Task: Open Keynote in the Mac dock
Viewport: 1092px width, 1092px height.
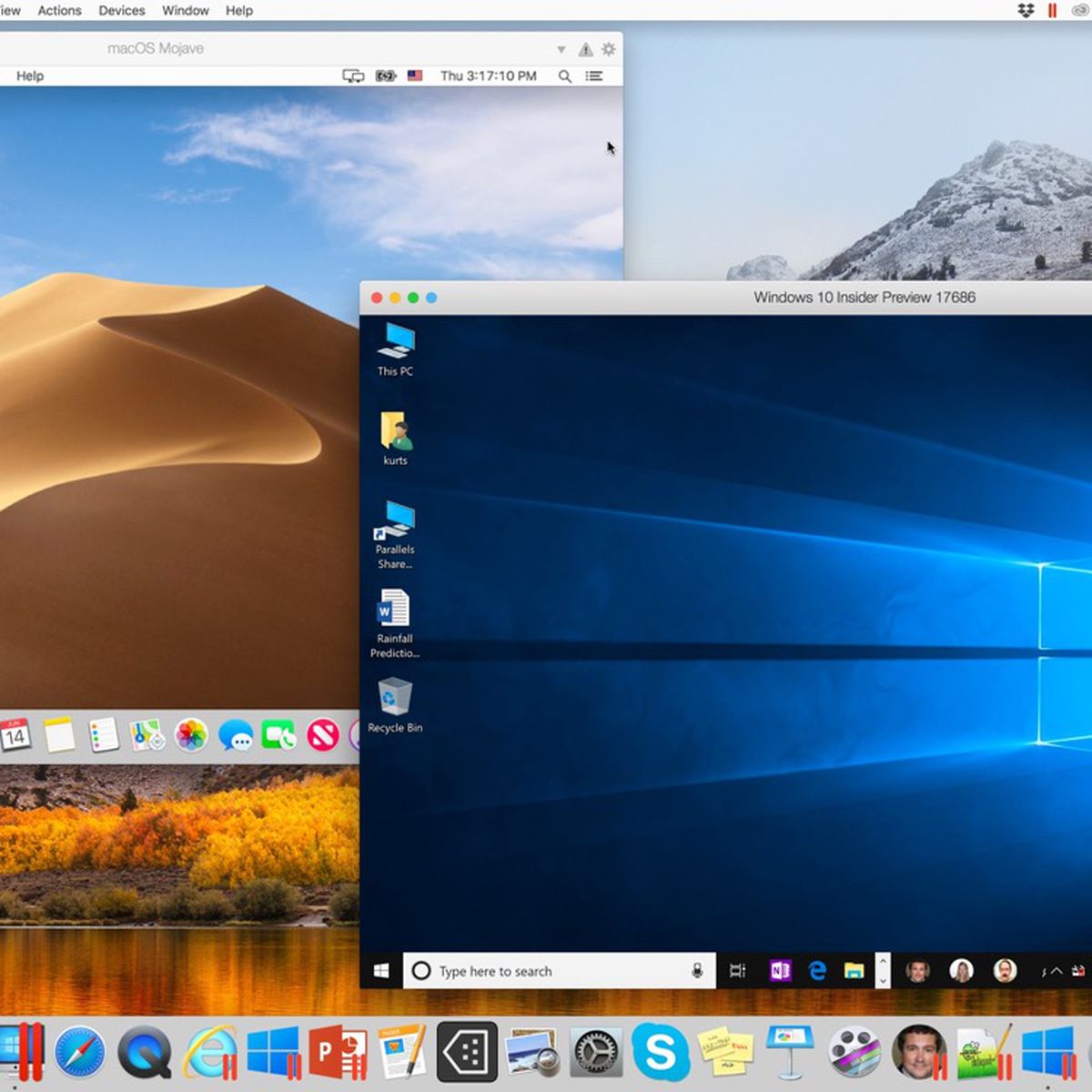Action: [789, 1052]
